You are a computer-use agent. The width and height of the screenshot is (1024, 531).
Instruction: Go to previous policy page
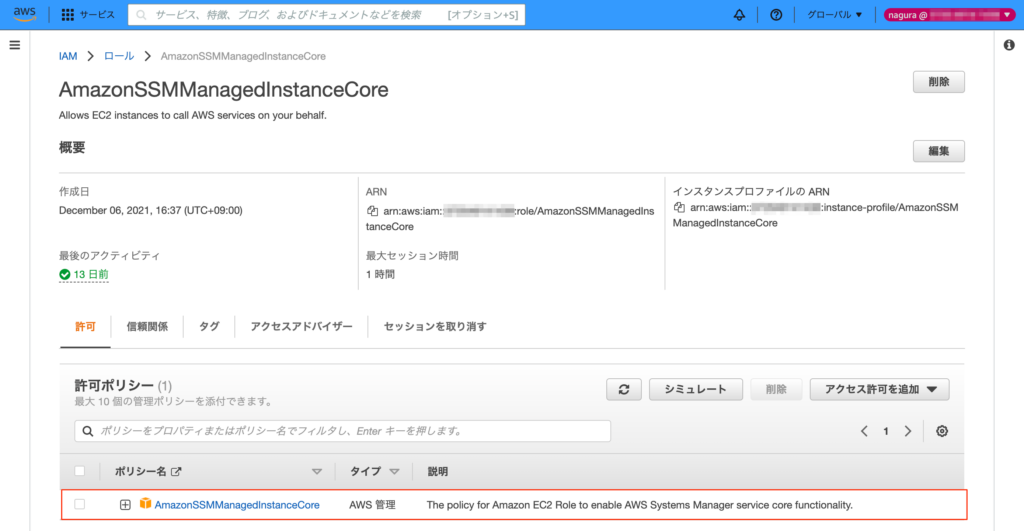(x=864, y=431)
